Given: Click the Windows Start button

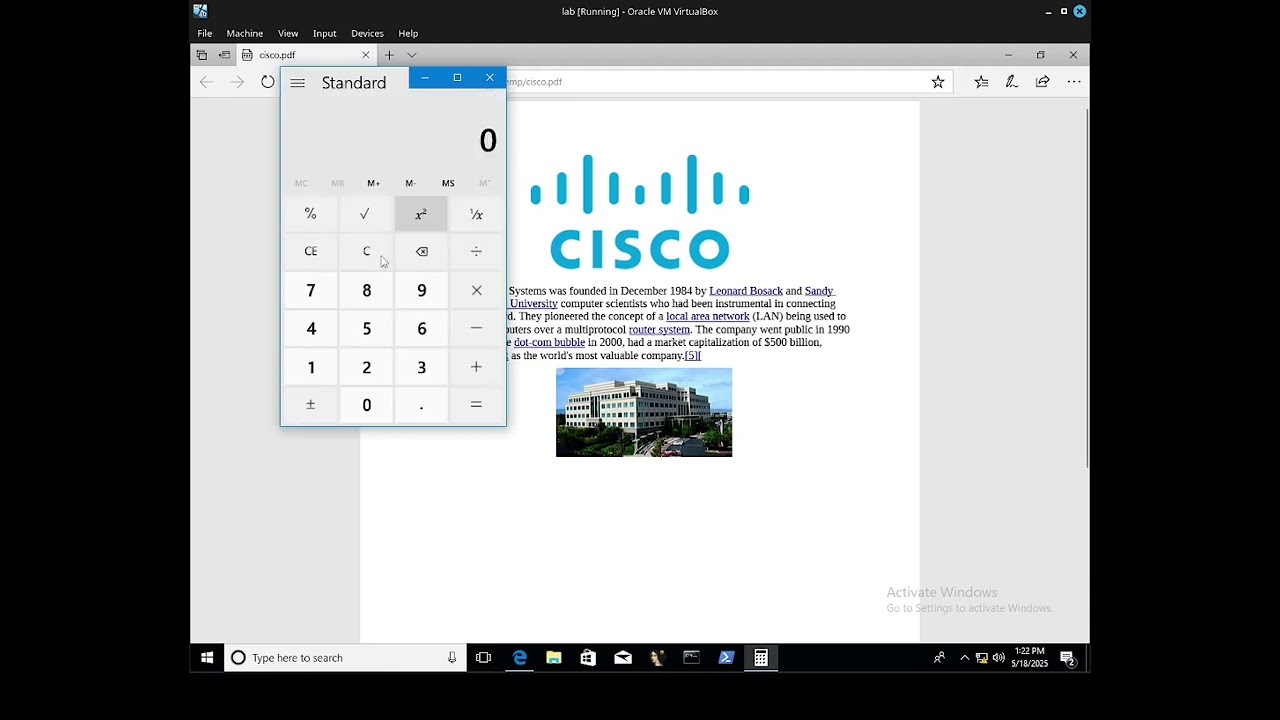Looking at the screenshot, I should pos(207,658).
